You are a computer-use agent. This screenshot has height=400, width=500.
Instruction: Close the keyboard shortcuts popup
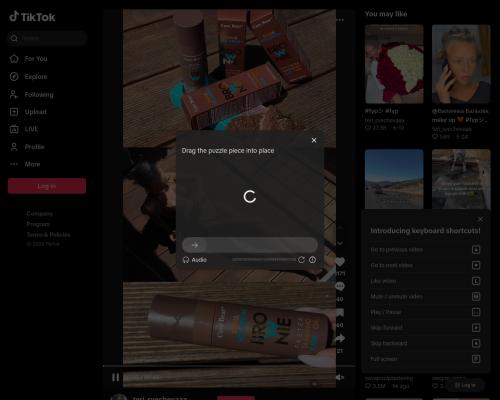point(480,219)
